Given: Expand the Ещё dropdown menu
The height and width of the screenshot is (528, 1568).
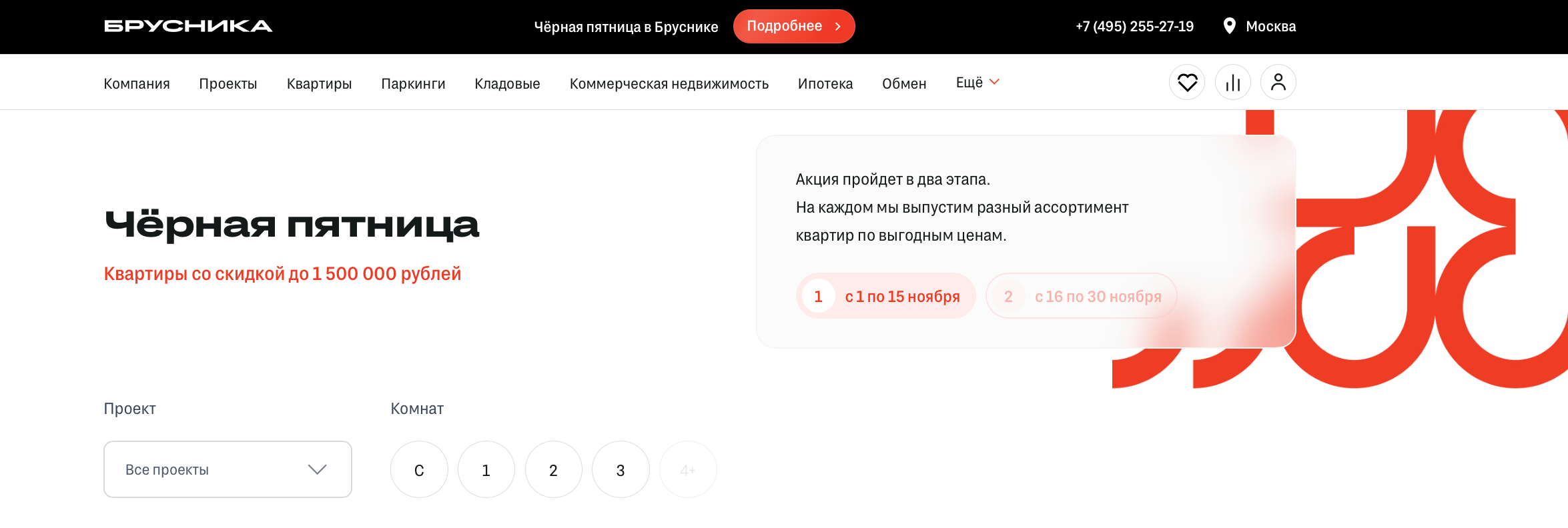Looking at the screenshot, I should 977,83.
